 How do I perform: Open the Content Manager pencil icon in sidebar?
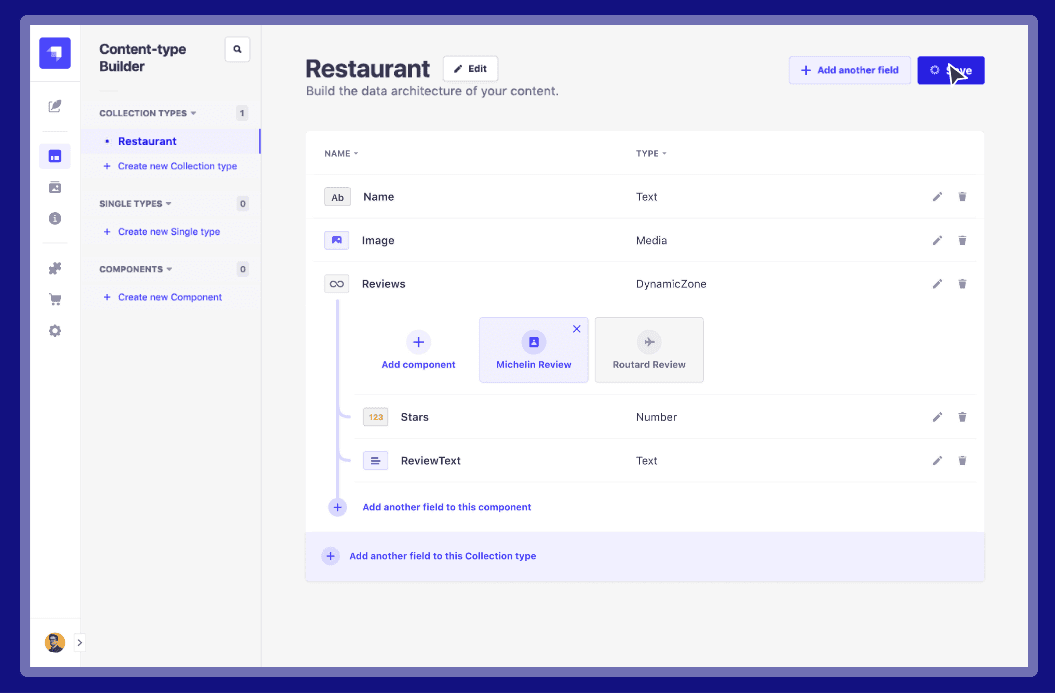(55, 106)
